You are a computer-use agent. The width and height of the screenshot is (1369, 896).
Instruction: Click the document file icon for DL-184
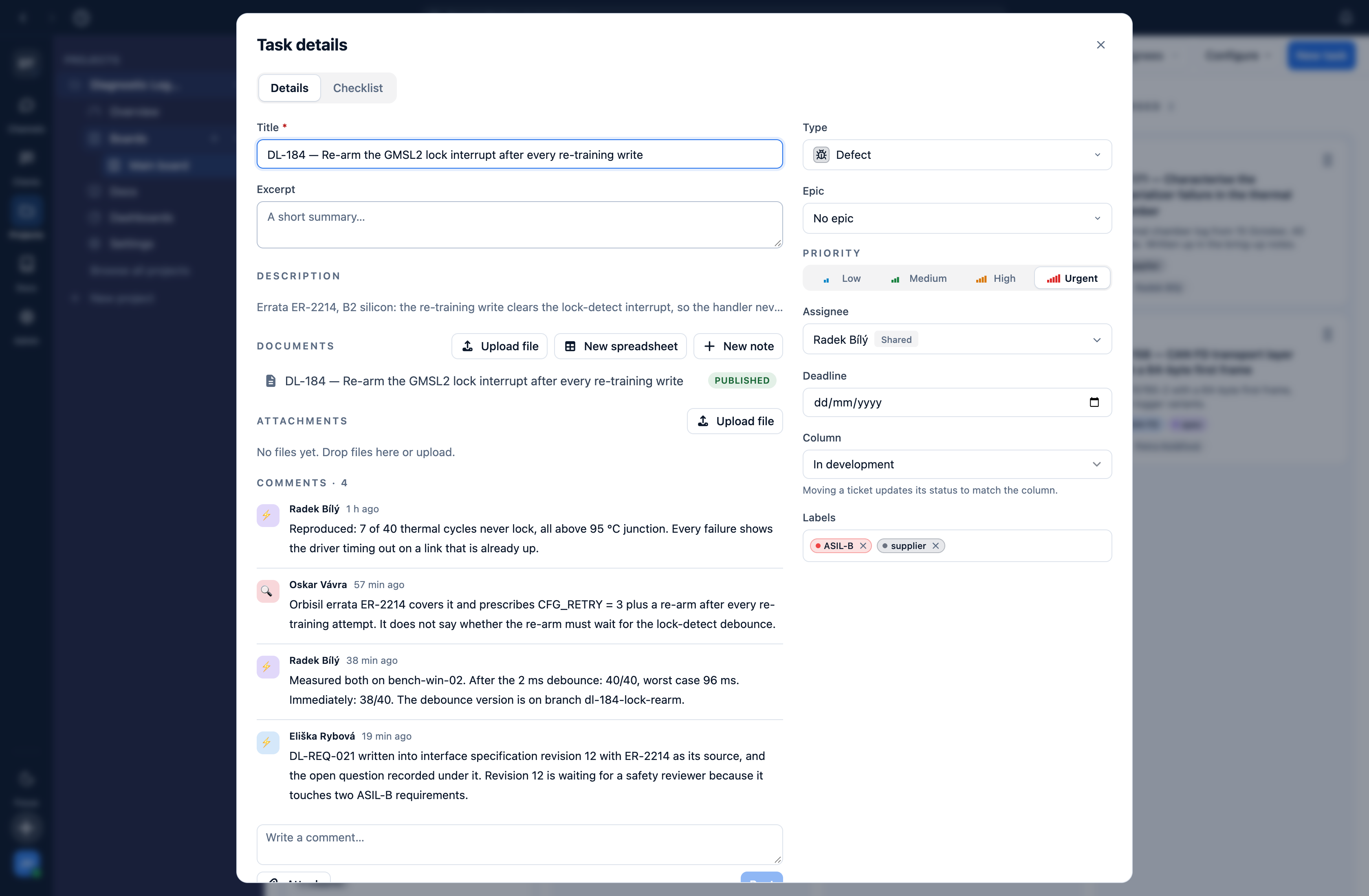(271, 381)
